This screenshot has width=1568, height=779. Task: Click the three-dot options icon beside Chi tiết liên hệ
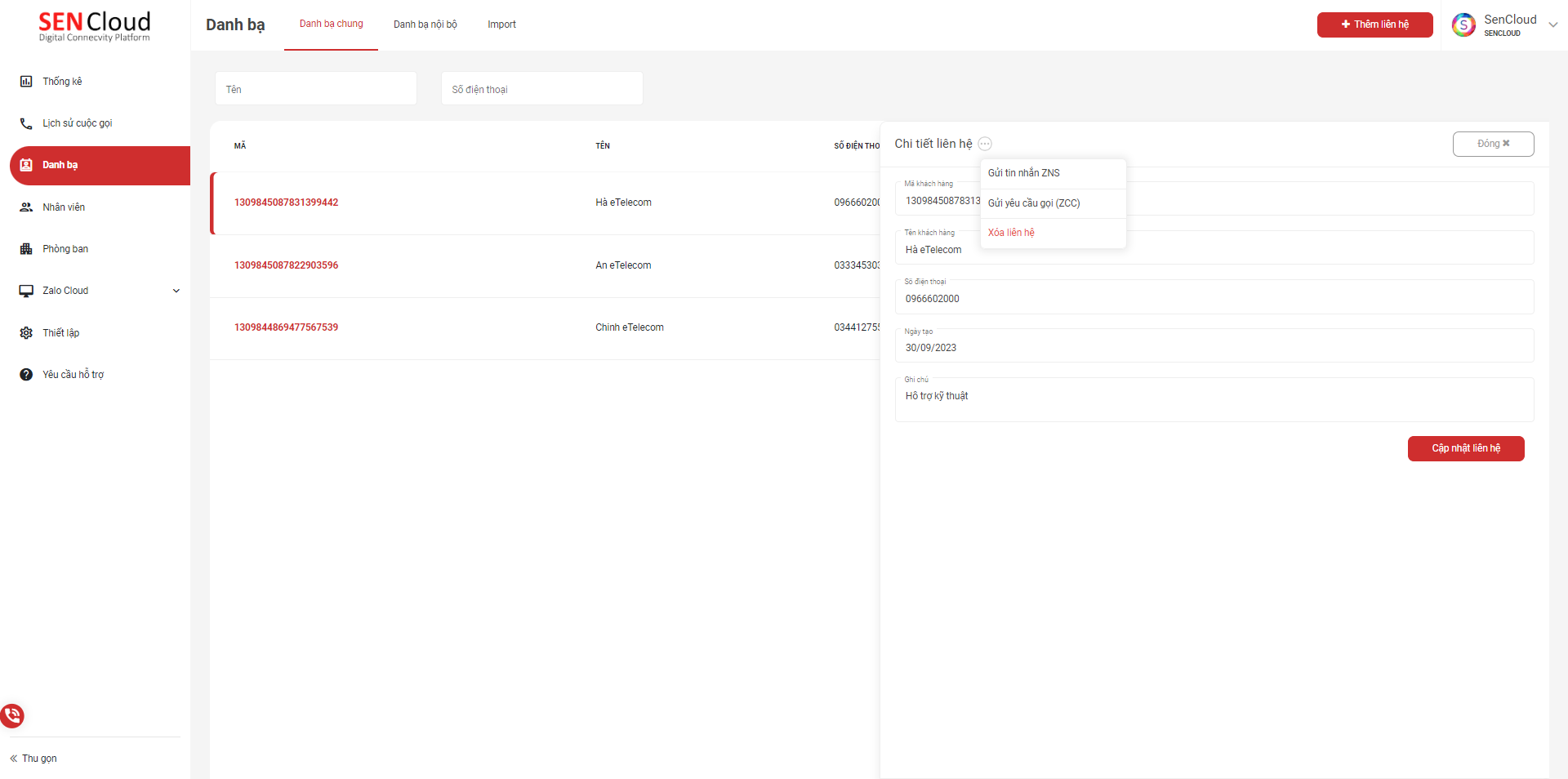[985, 144]
